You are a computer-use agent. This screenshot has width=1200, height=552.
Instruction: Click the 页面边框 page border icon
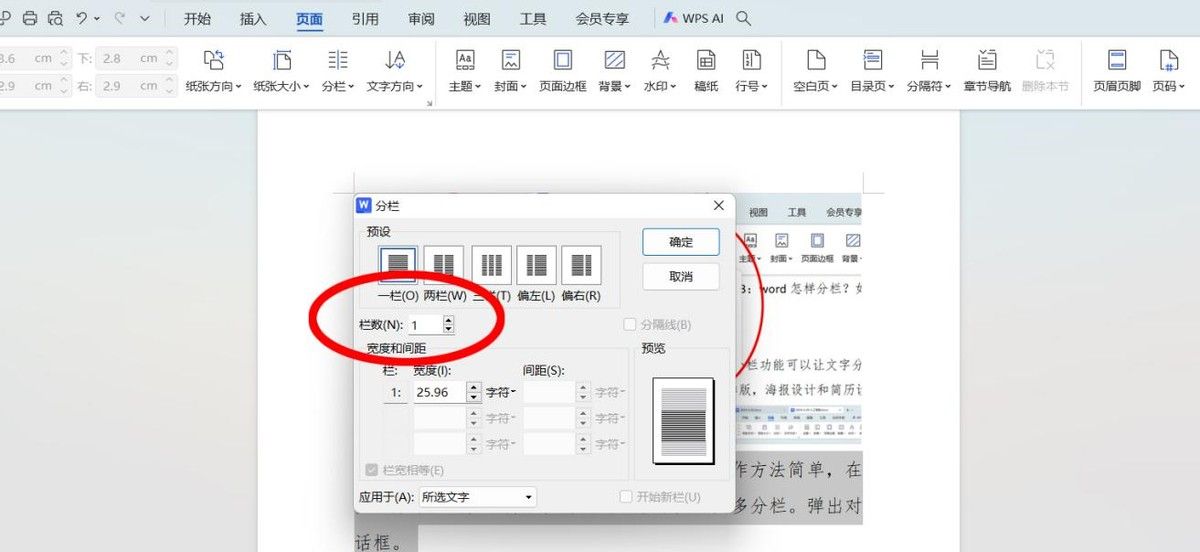tap(563, 72)
